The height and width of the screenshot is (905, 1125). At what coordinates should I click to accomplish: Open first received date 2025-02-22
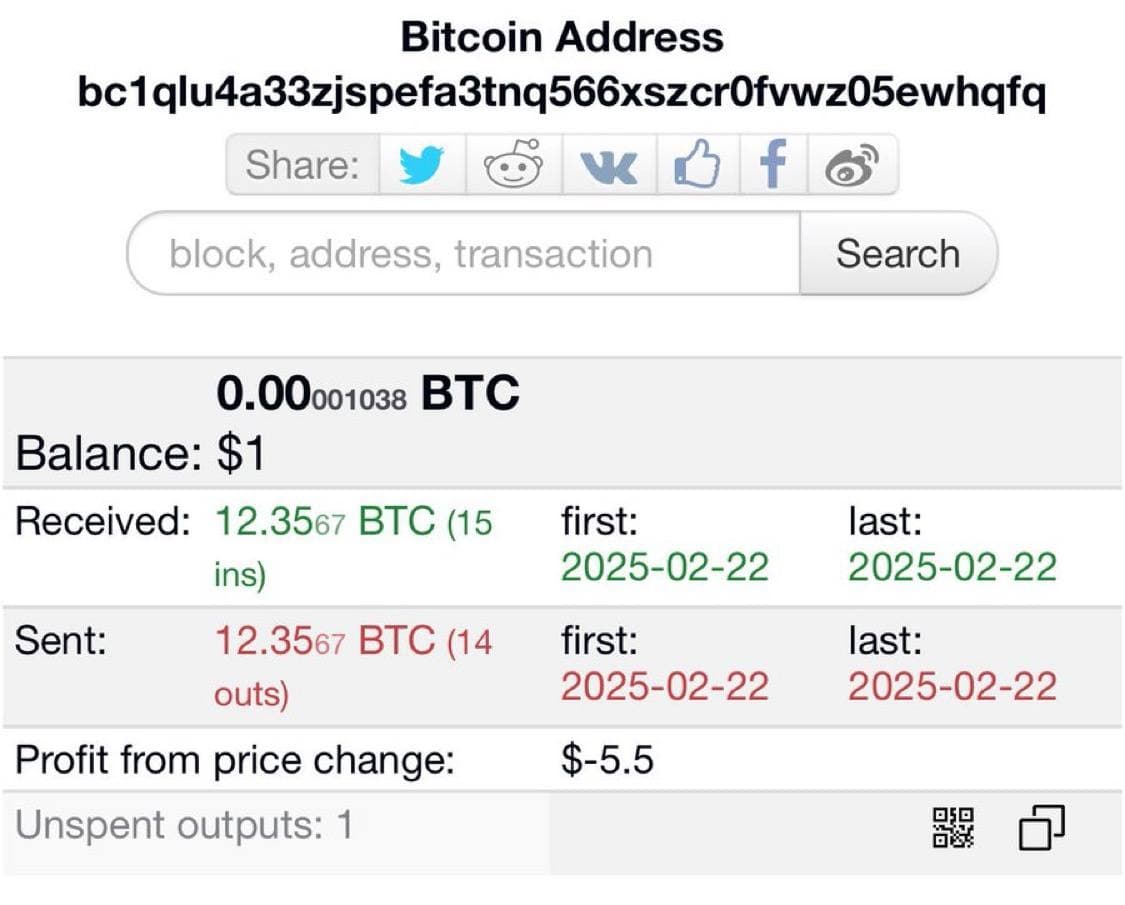(x=664, y=567)
